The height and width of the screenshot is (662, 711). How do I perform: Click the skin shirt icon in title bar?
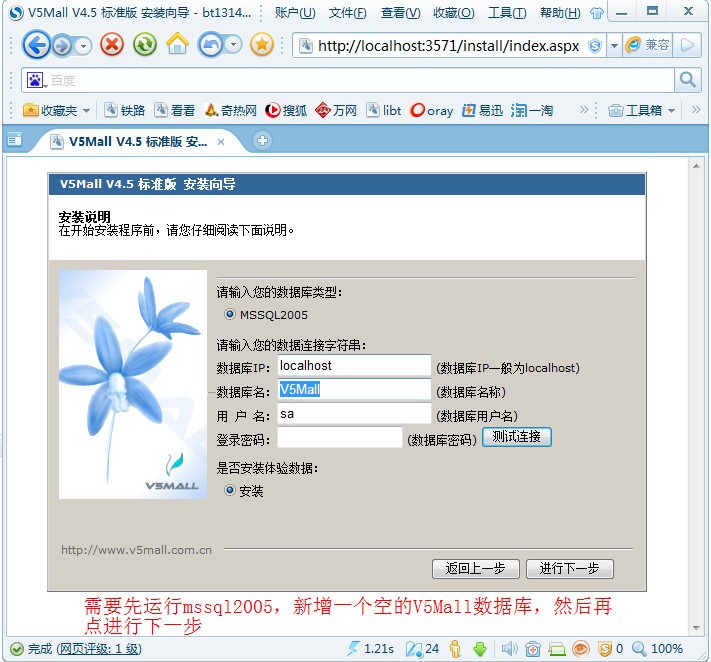[x=596, y=13]
